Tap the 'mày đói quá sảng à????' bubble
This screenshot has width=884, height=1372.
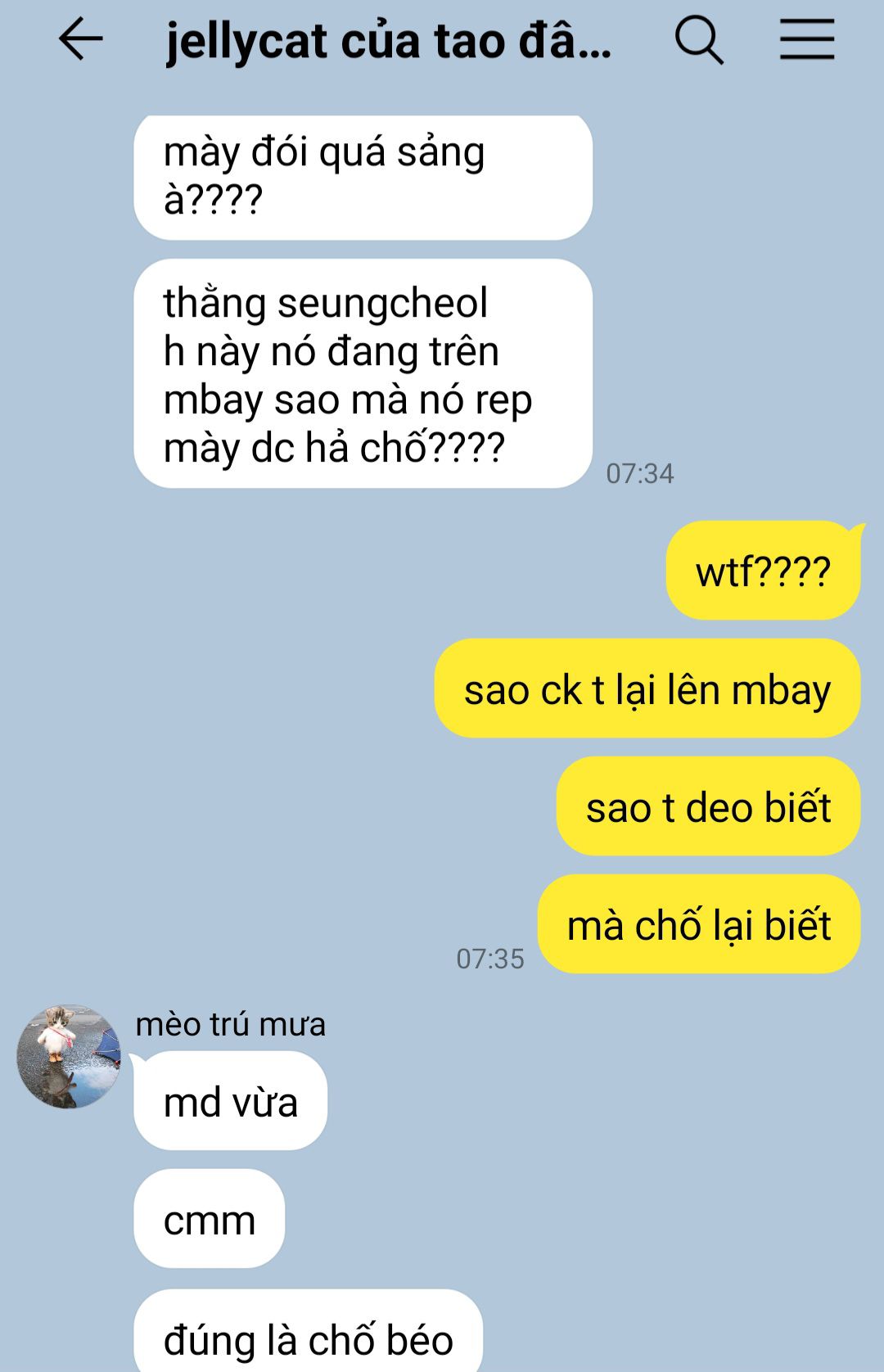tap(363, 177)
